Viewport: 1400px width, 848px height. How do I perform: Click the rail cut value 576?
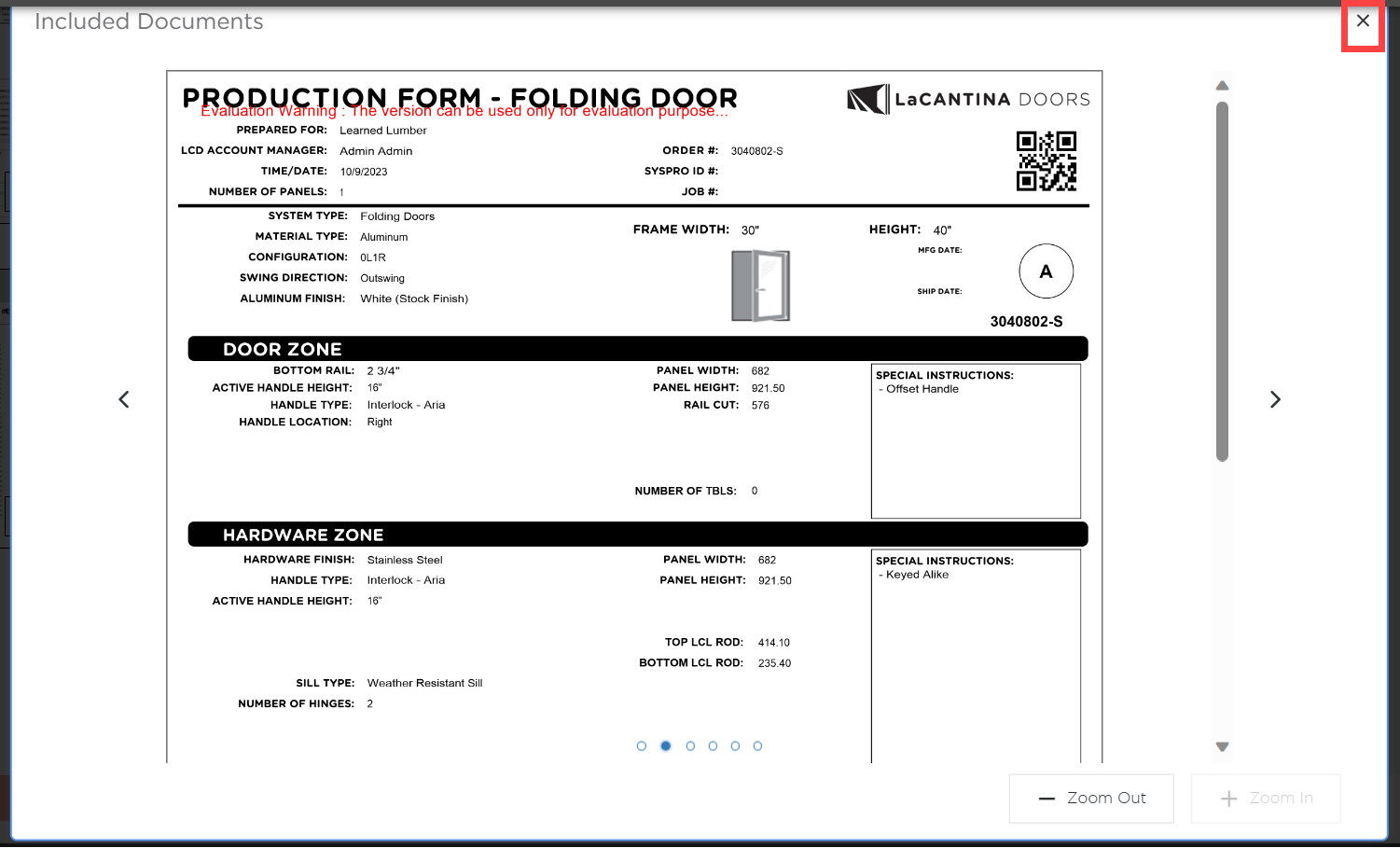(760, 406)
